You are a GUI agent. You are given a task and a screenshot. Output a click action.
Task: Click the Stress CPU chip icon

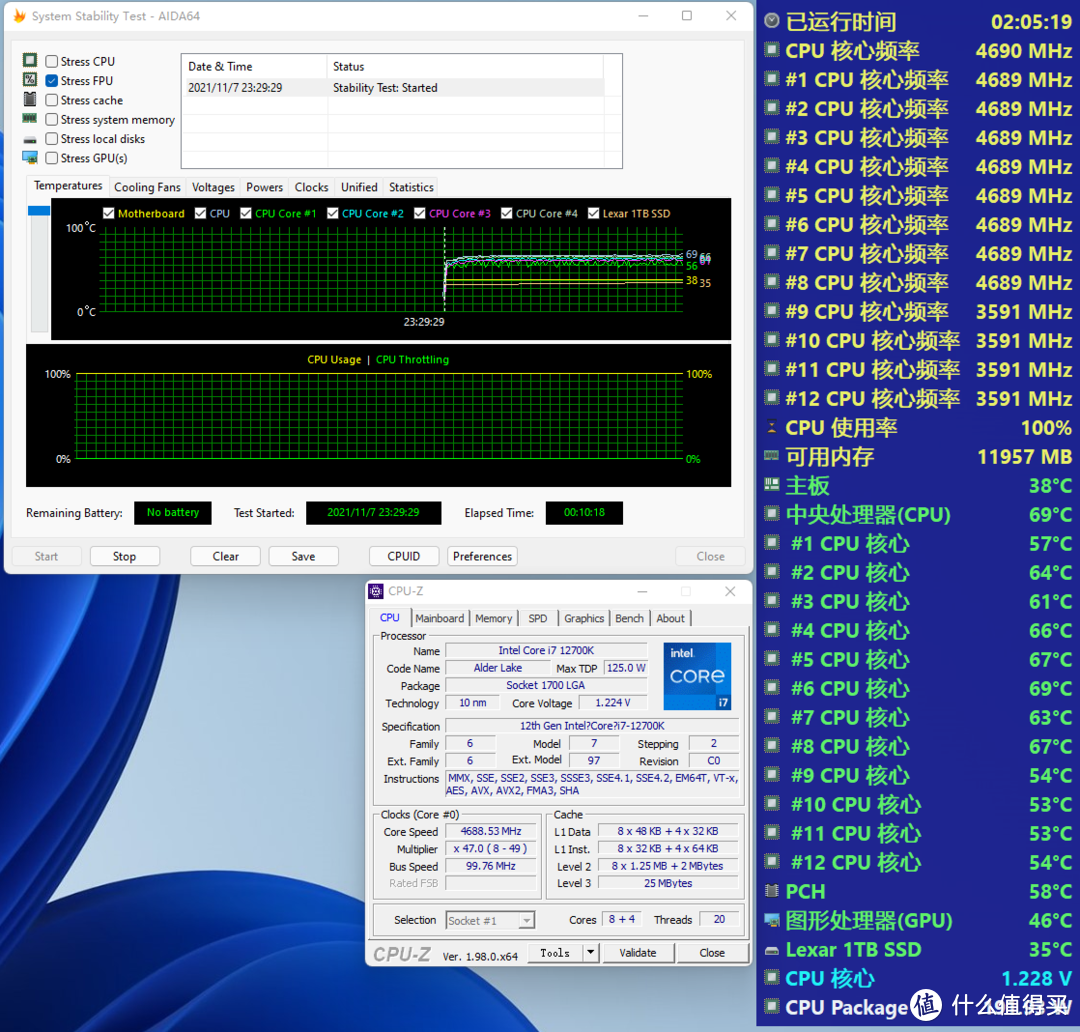point(30,61)
